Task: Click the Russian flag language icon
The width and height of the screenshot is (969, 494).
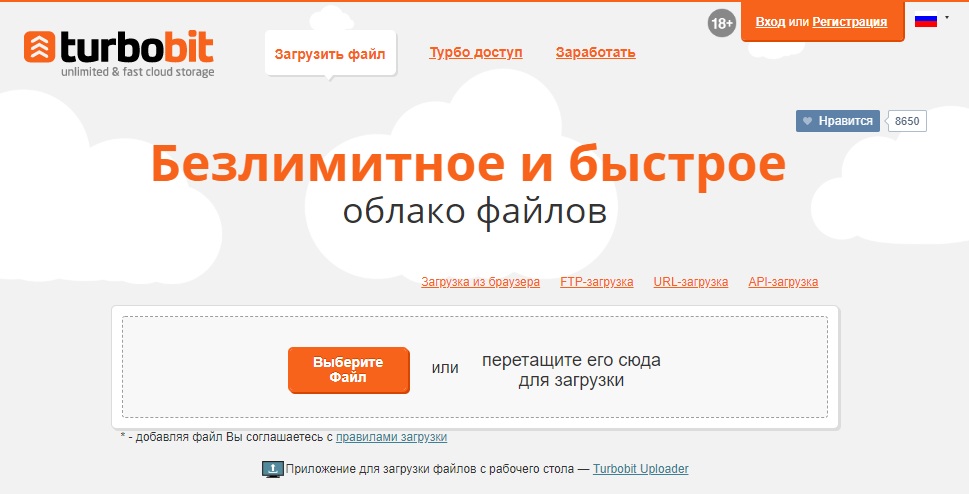Action: click(925, 20)
